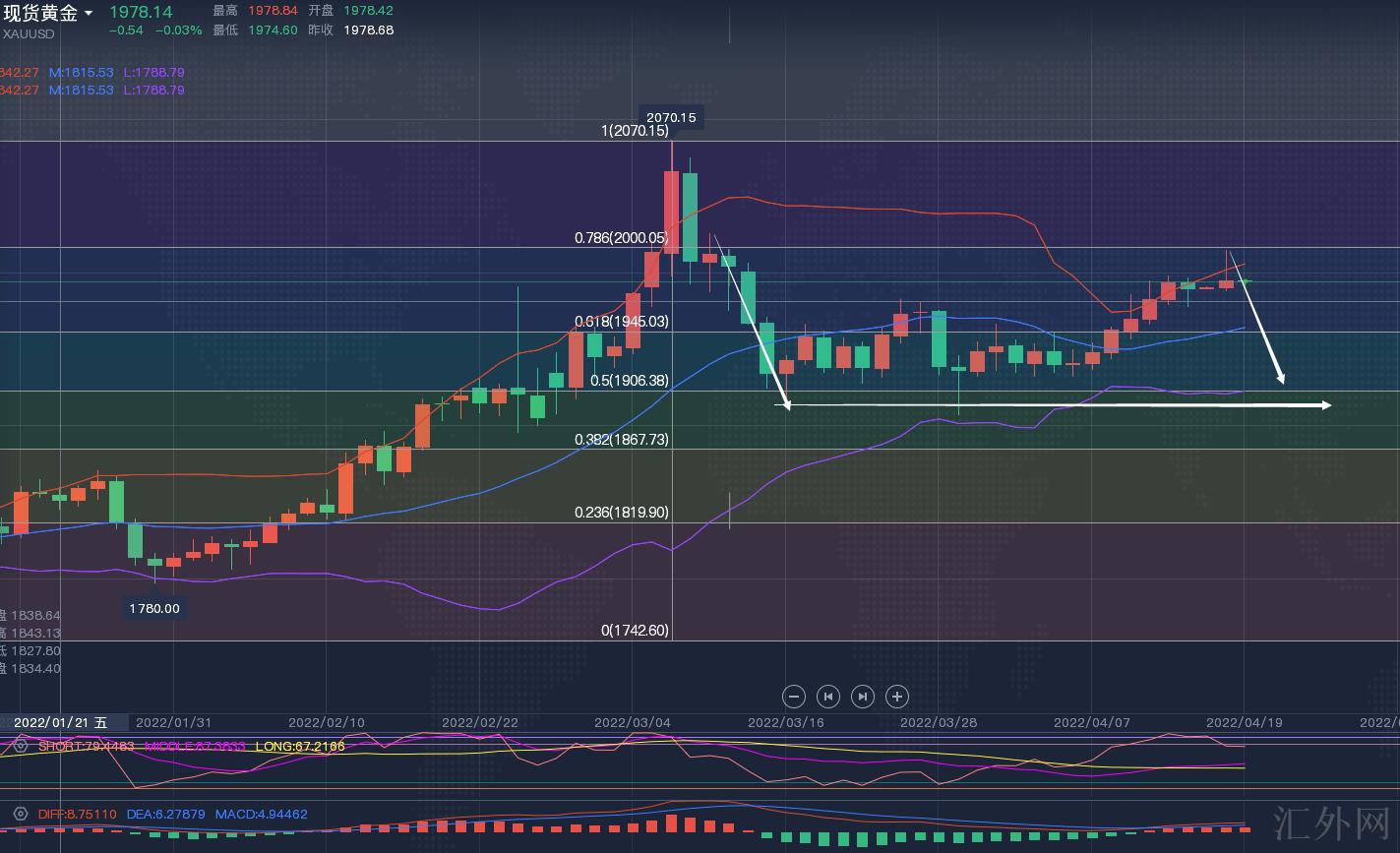Select the 0.5(1906.38) Fibonacci level label

pos(629,381)
